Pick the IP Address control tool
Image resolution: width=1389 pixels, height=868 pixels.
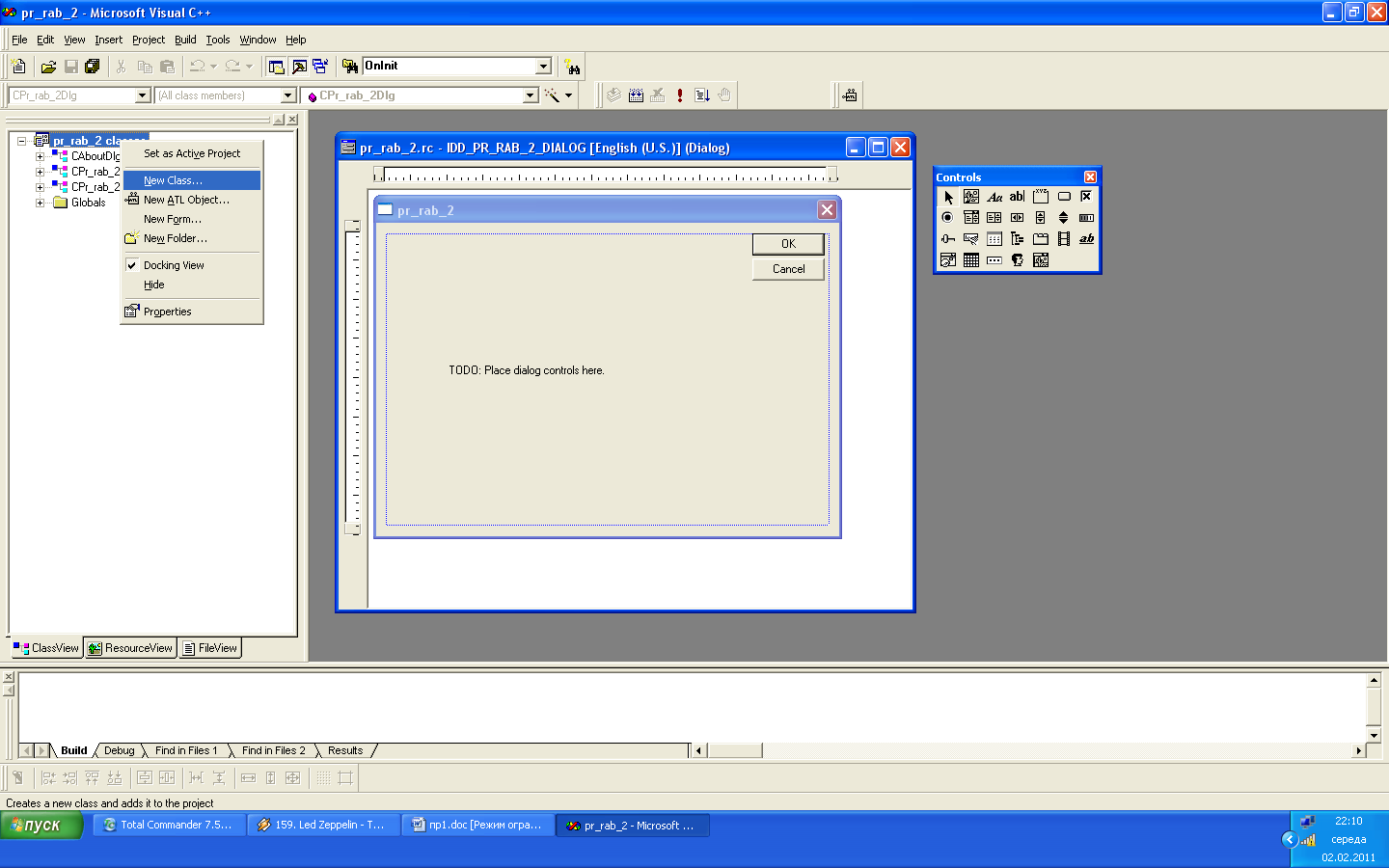coord(994,260)
